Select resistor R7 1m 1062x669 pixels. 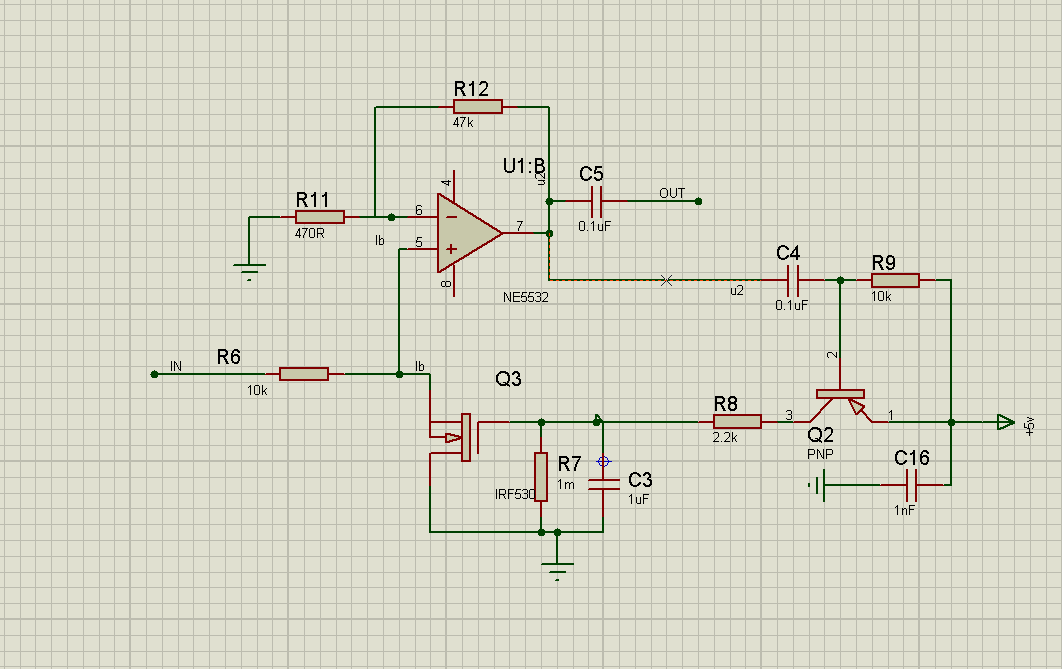pos(540,477)
